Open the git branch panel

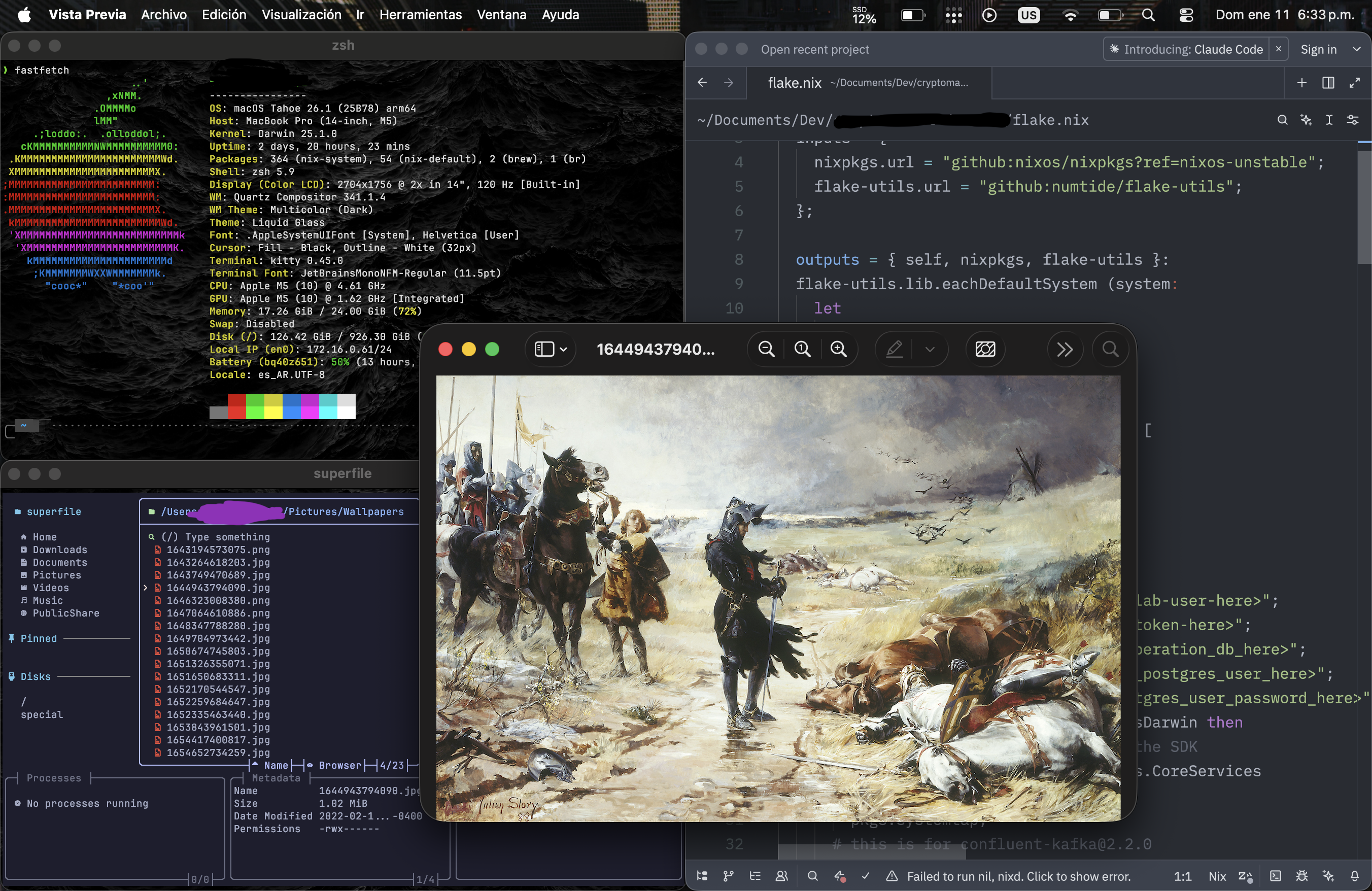(728, 876)
